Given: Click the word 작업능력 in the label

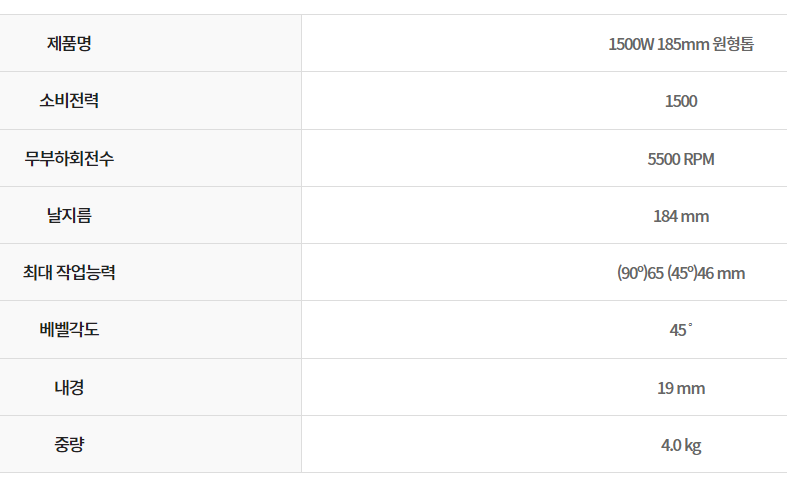Looking at the screenshot, I should [87, 272].
